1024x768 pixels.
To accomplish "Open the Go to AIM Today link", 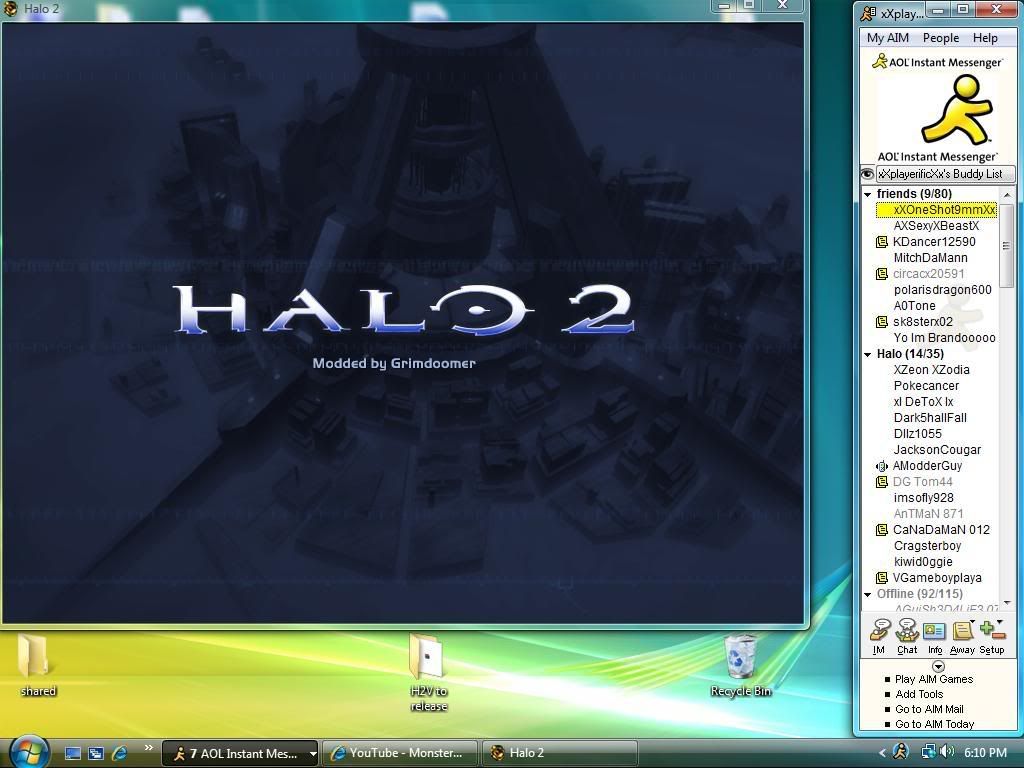I will click(x=935, y=724).
